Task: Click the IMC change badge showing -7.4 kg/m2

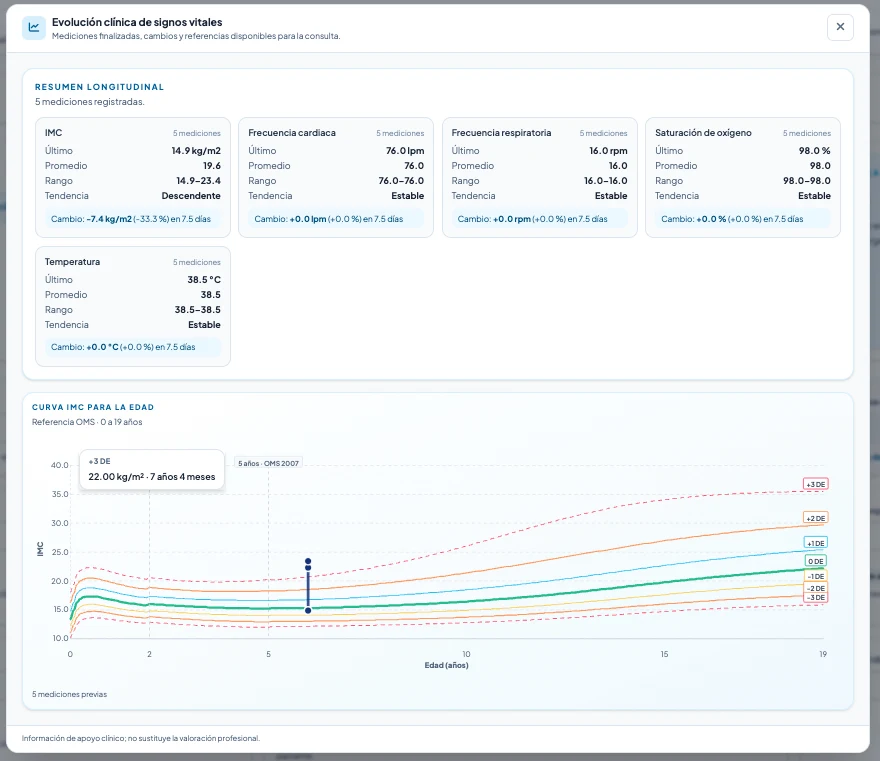Action: [x=133, y=219]
